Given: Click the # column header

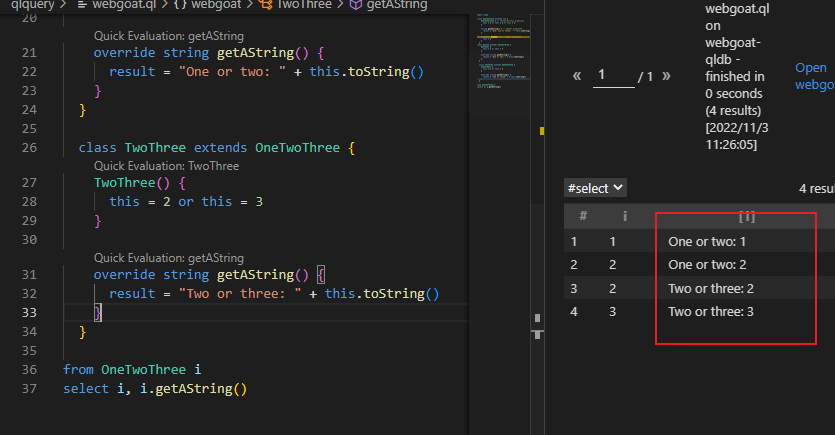Looking at the screenshot, I should click(583, 216).
